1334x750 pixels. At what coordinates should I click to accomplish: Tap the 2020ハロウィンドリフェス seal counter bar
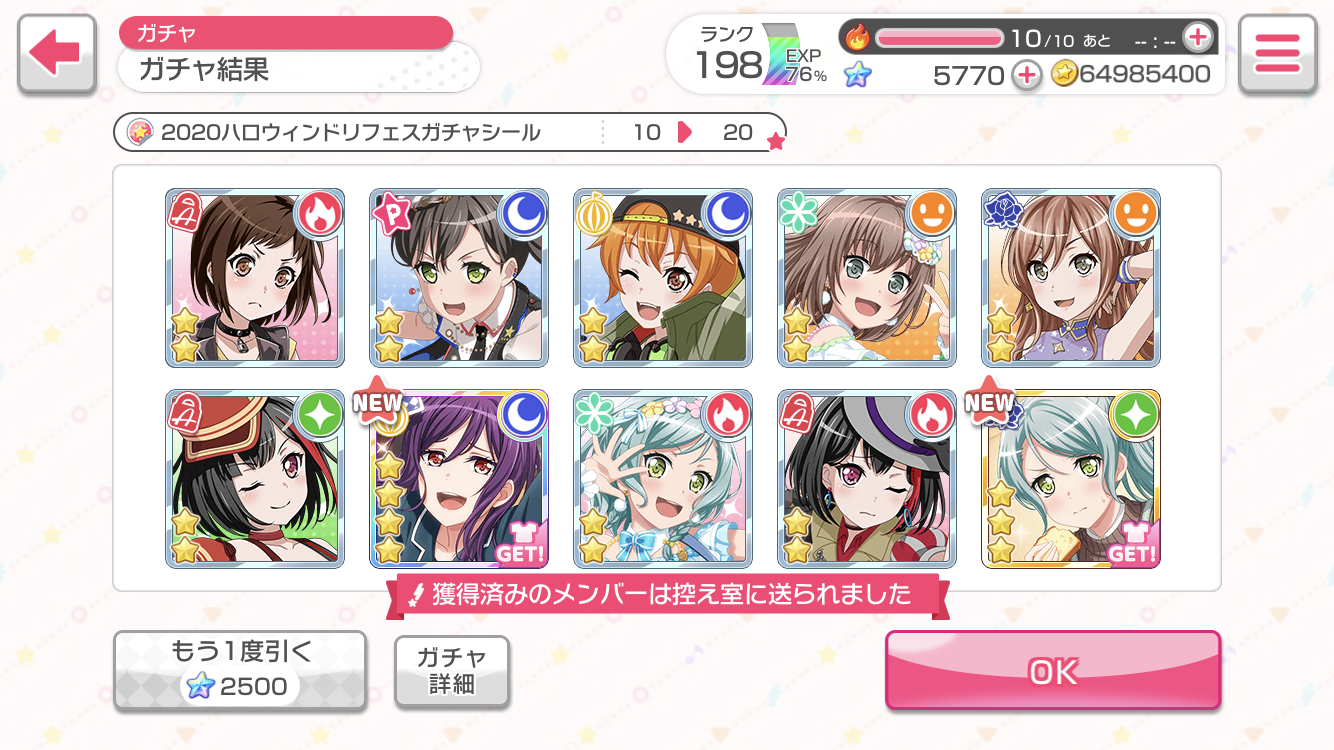pos(450,132)
